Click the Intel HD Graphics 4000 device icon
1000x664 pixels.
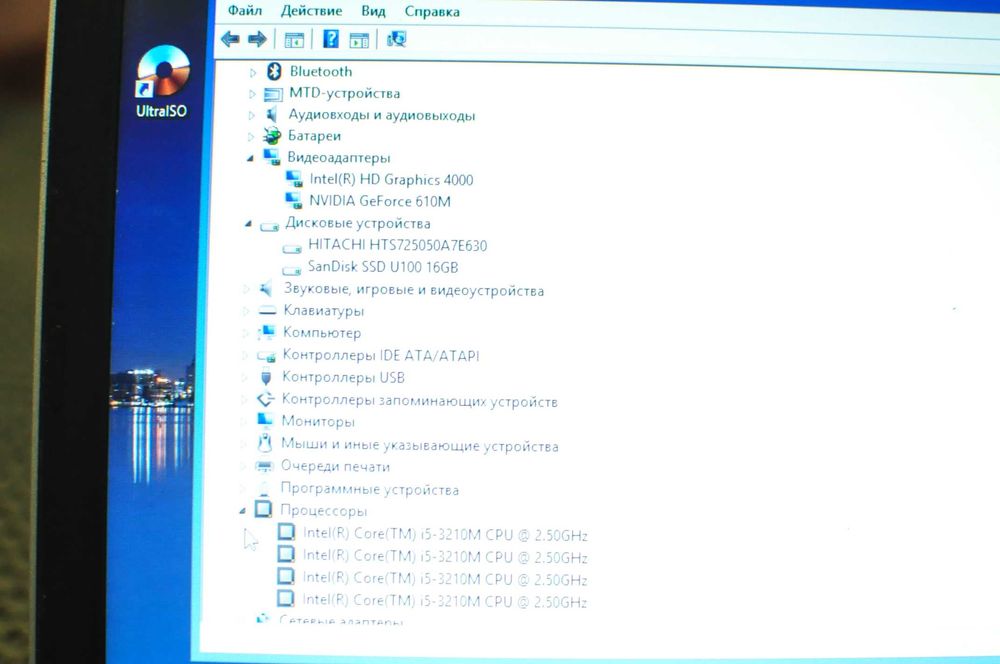click(x=294, y=179)
